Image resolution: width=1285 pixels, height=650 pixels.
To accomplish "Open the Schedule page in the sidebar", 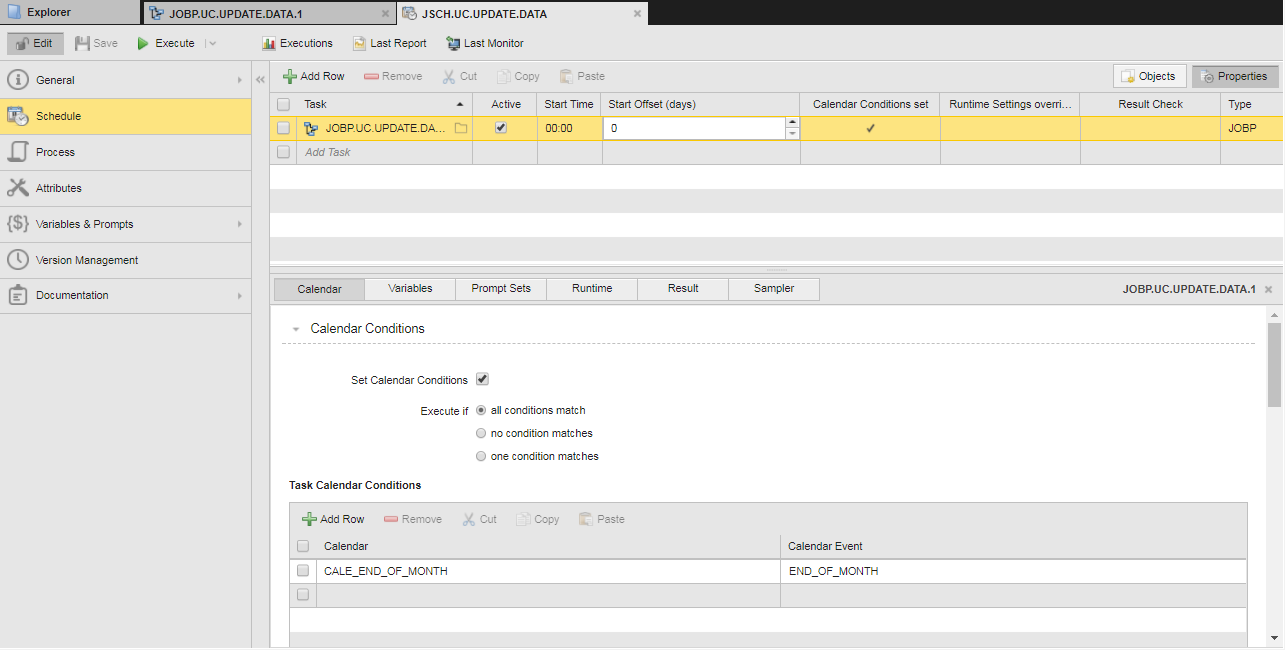I will pos(125,116).
